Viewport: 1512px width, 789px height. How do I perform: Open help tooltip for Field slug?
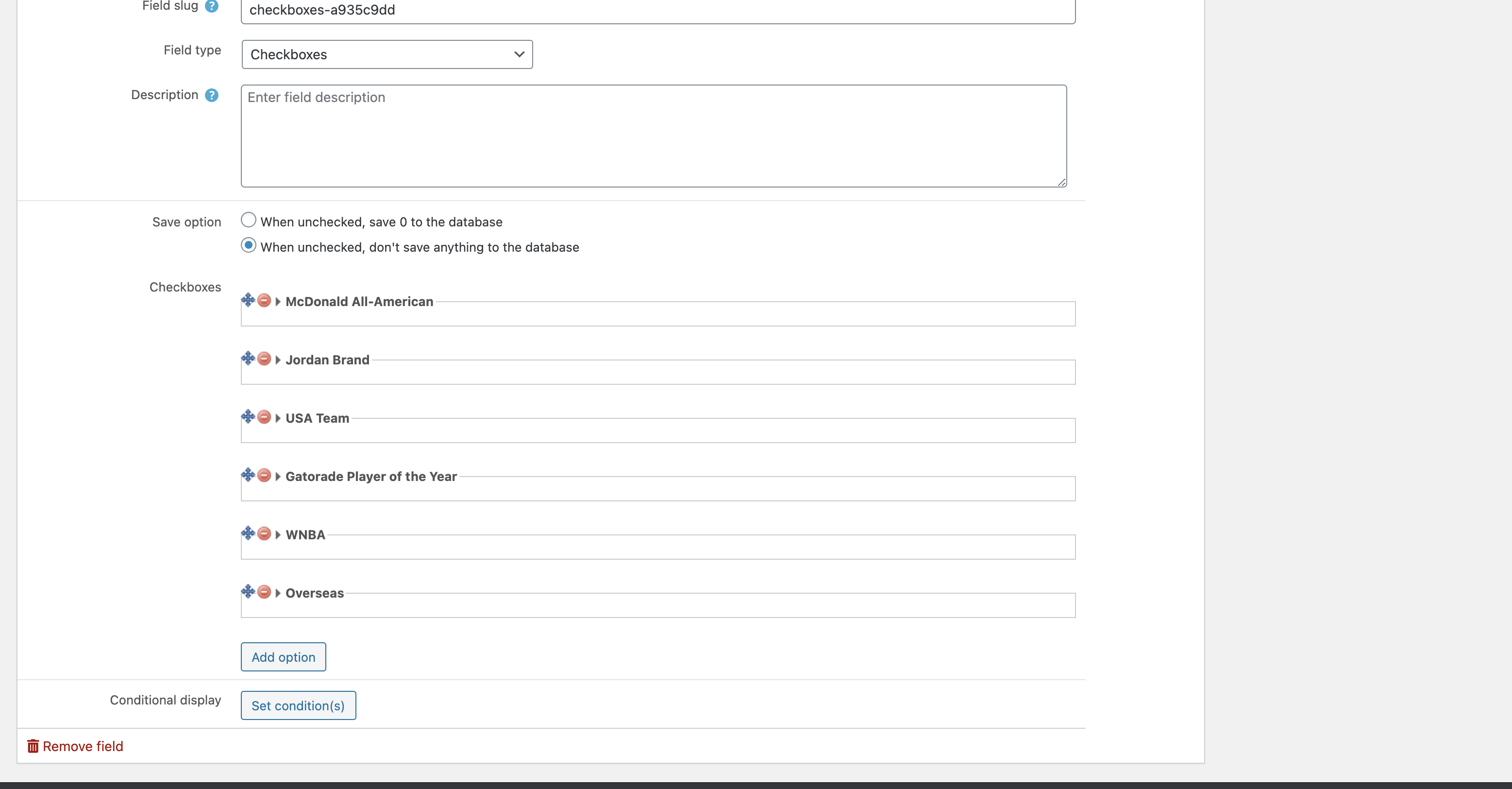[212, 6]
